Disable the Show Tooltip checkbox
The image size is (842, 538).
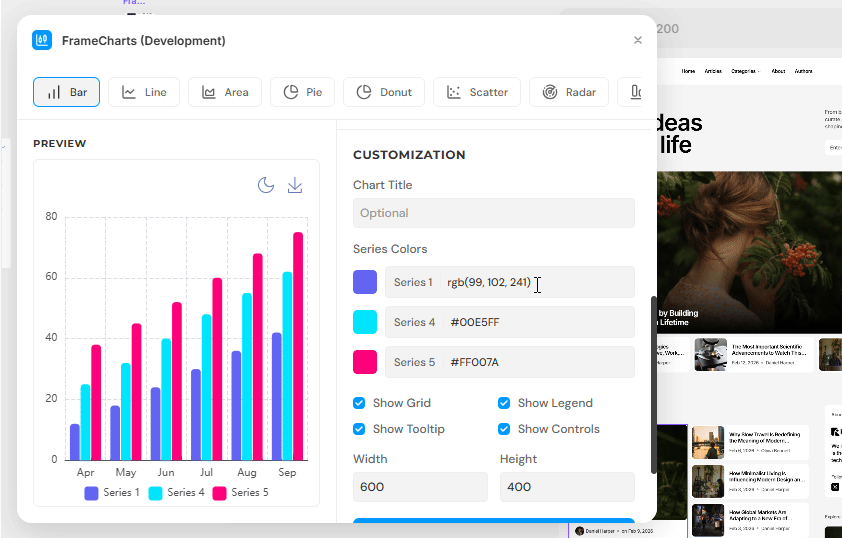coord(359,429)
